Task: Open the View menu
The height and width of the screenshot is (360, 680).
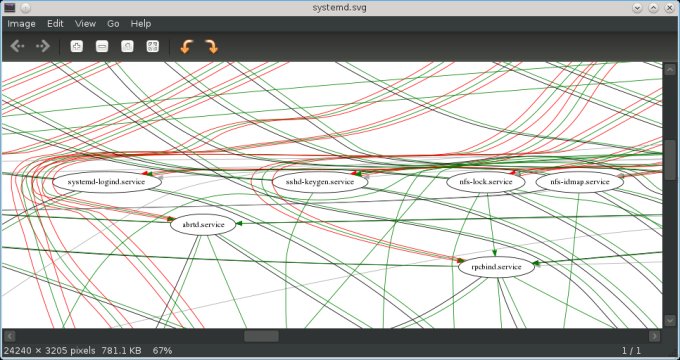Action: (85, 24)
